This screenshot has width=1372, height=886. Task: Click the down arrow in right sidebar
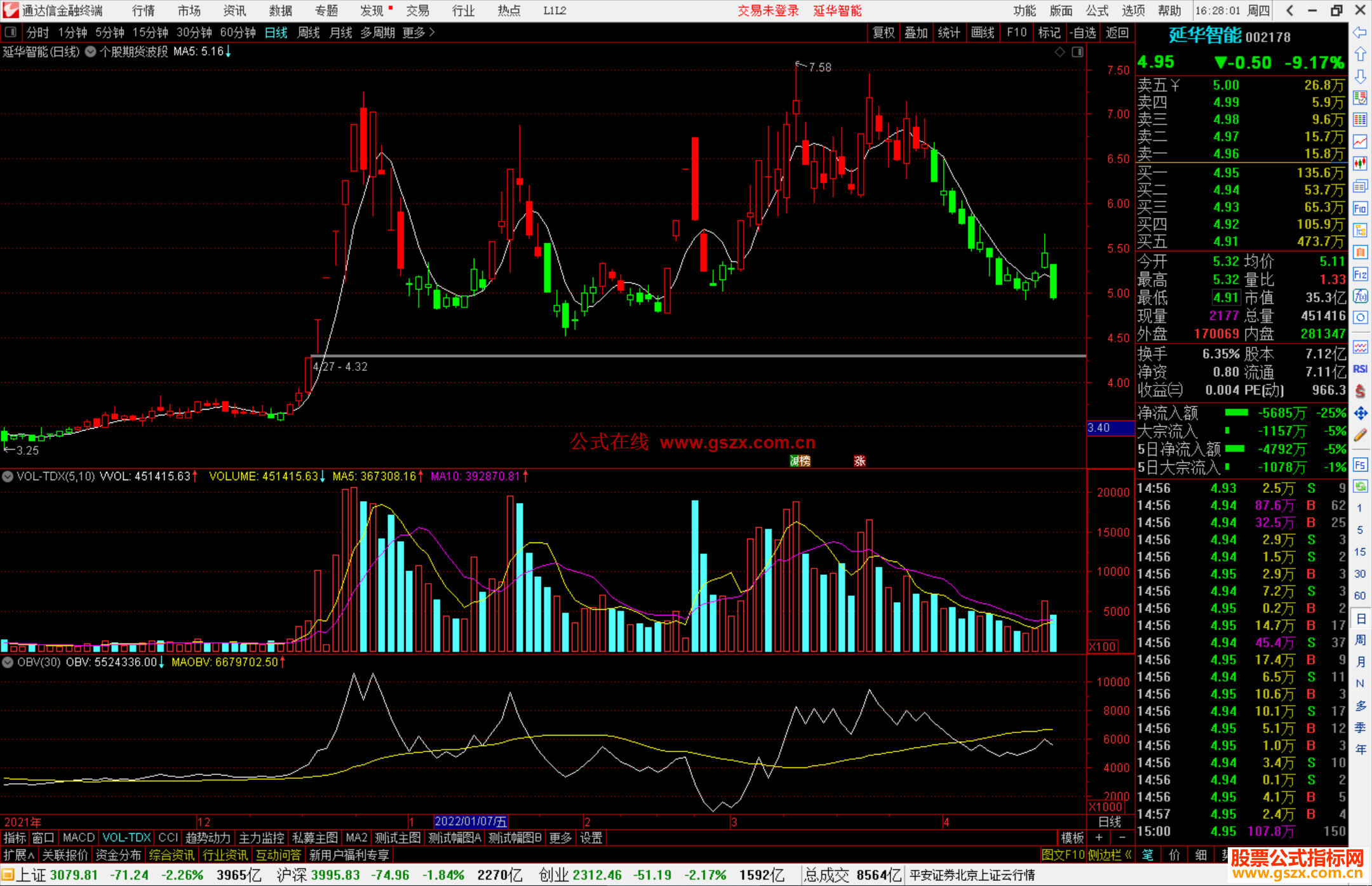1360,76
